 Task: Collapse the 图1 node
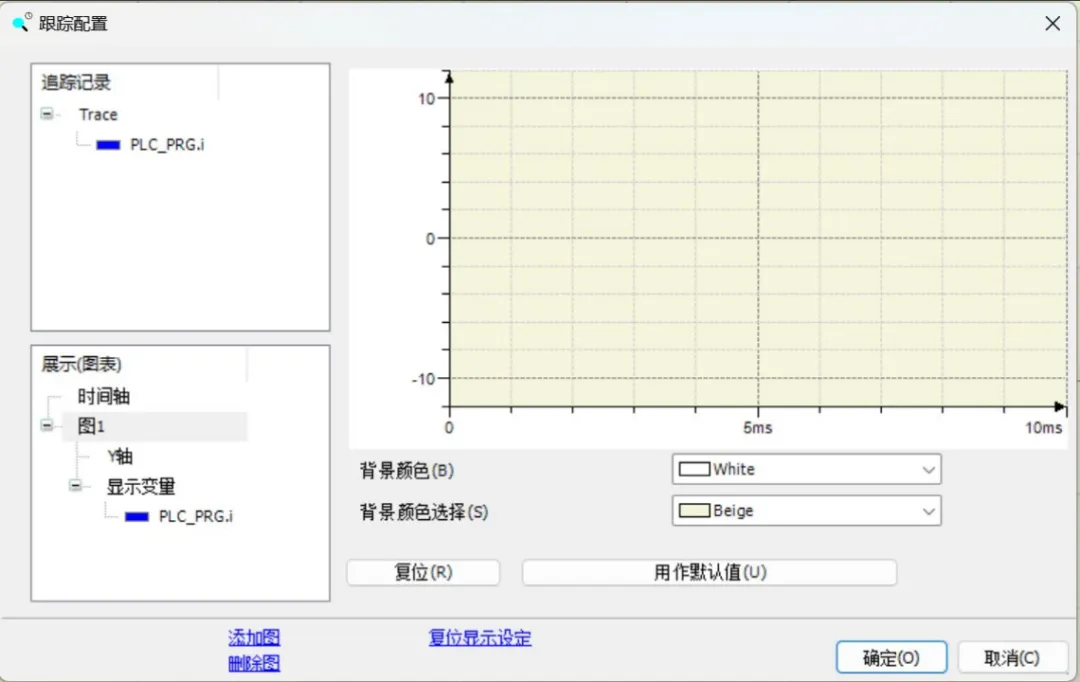pos(46,426)
